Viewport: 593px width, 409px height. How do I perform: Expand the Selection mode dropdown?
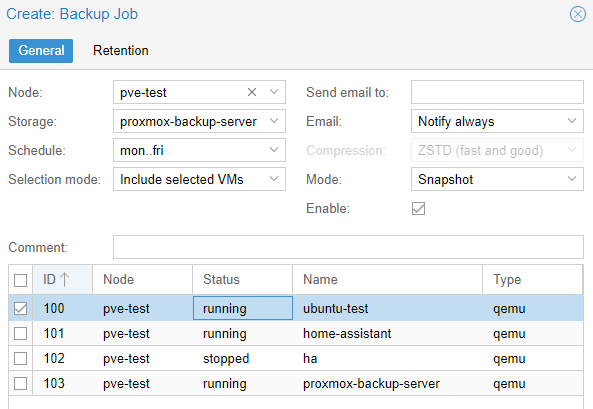pyautogui.click(x=274, y=179)
